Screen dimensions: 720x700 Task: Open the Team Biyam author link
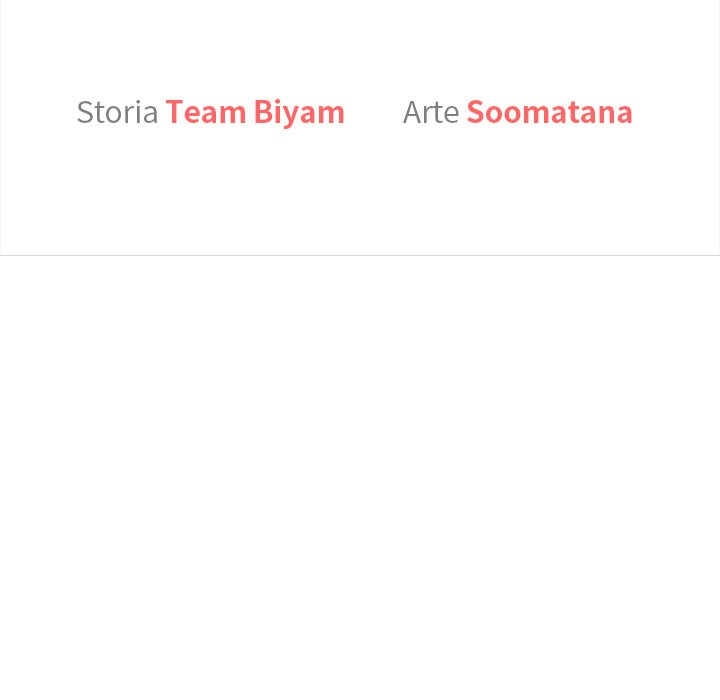pyautogui.click(x=255, y=112)
